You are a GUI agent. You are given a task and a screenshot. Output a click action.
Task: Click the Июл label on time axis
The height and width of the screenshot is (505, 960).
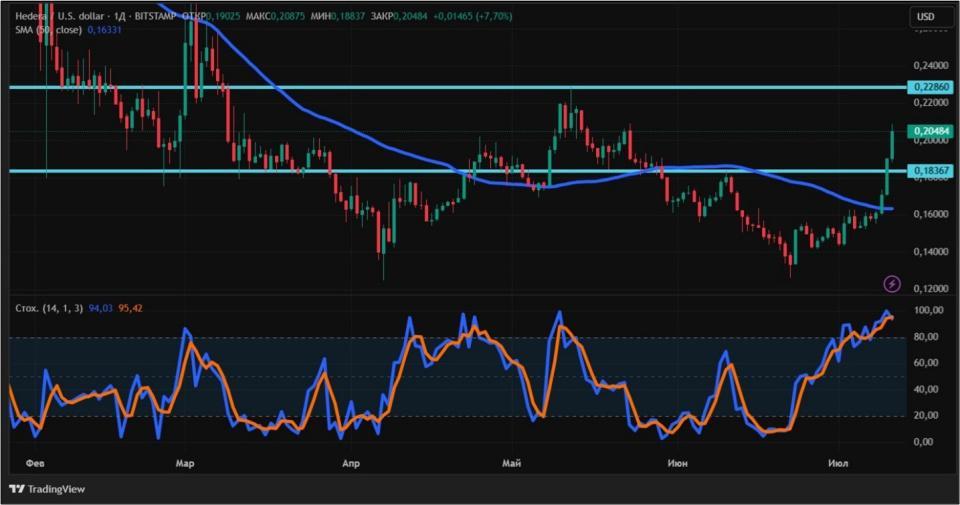pyautogui.click(x=838, y=463)
